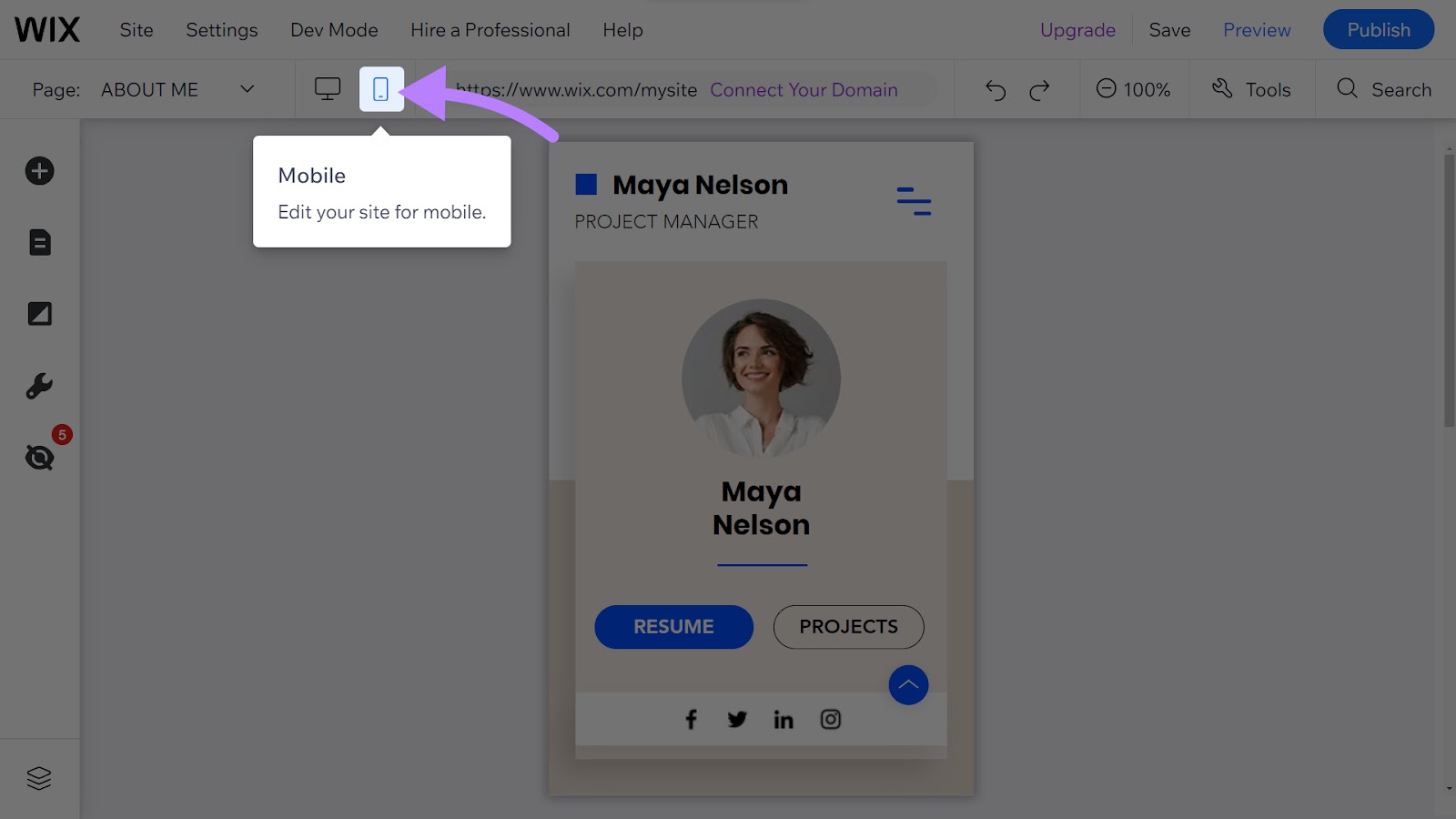The image size is (1456, 819).
Task: Open the Tools menu
Action: [x=1252, y=89]
